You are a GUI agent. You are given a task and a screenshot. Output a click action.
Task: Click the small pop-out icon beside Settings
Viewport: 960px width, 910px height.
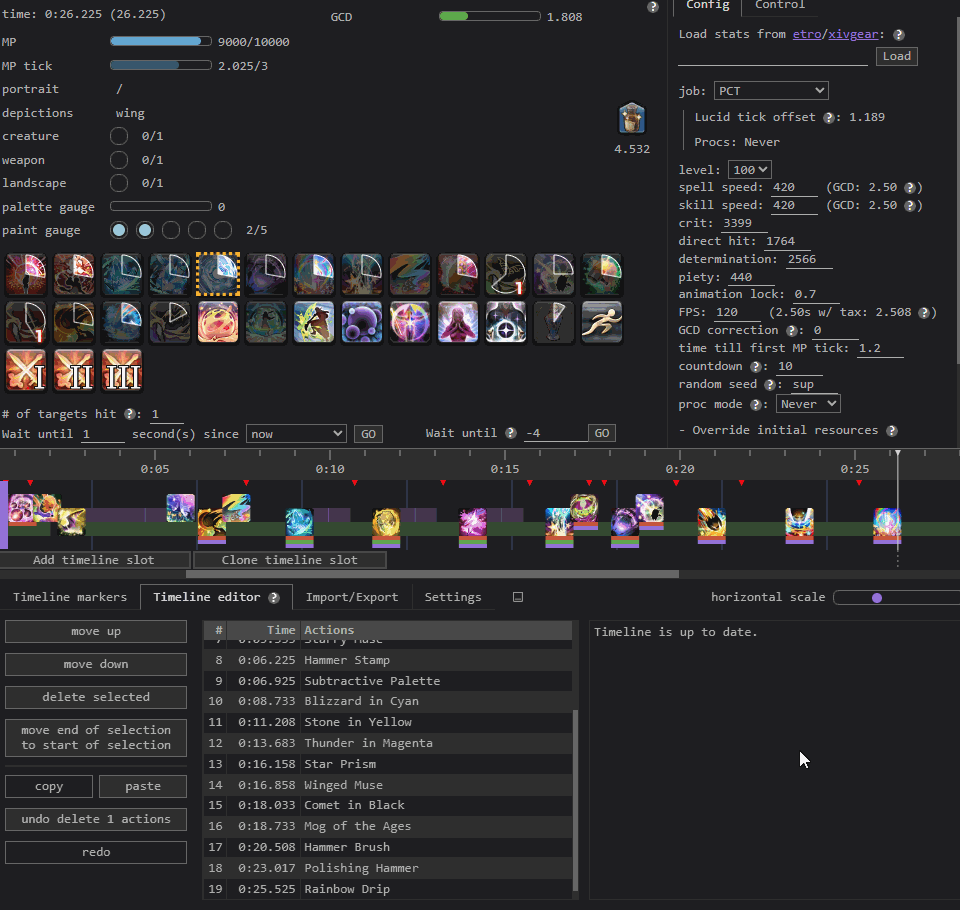point(517,597)
